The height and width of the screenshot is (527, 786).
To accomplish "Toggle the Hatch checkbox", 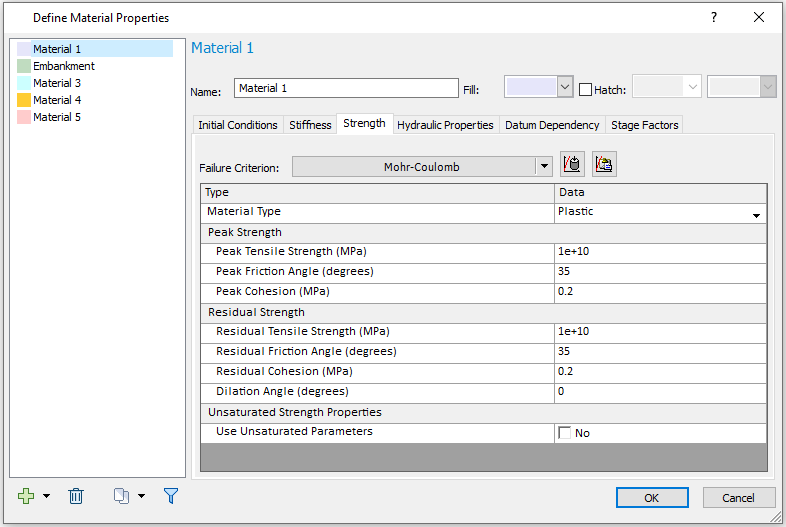I will pos(585,90).
